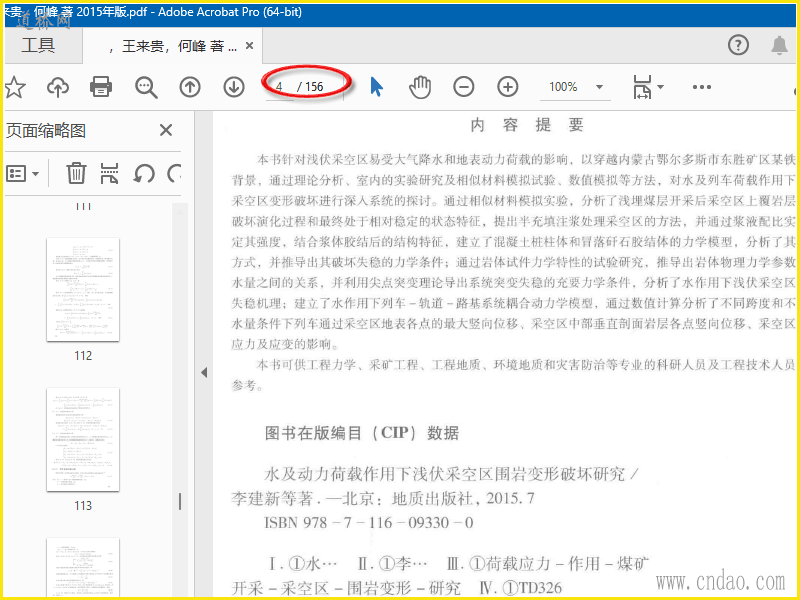800x600 pixels.
Task: Rotate page counterclockwise
Action: 144,173
